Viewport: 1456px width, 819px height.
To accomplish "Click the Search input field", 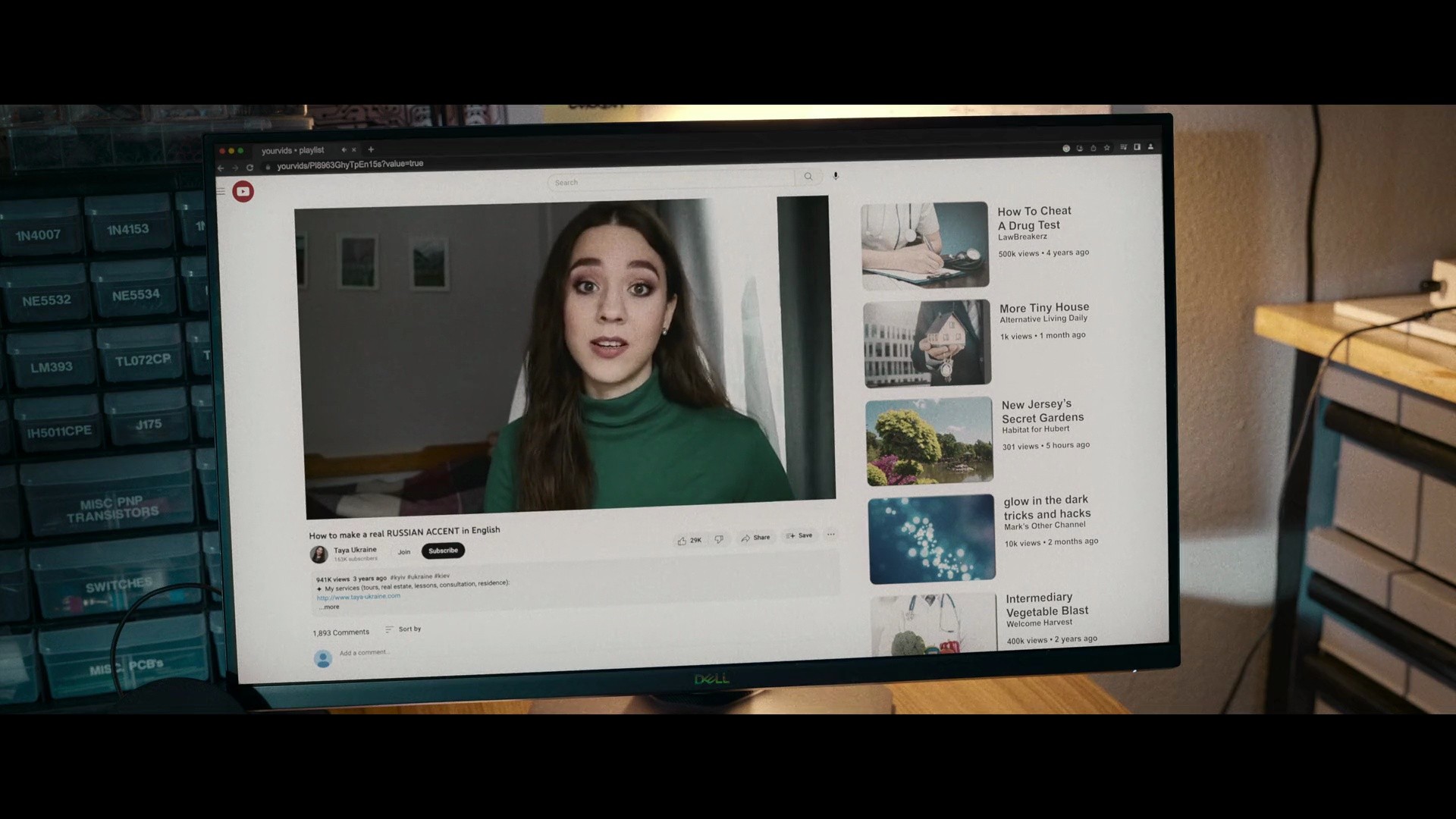I will point(671,180).
